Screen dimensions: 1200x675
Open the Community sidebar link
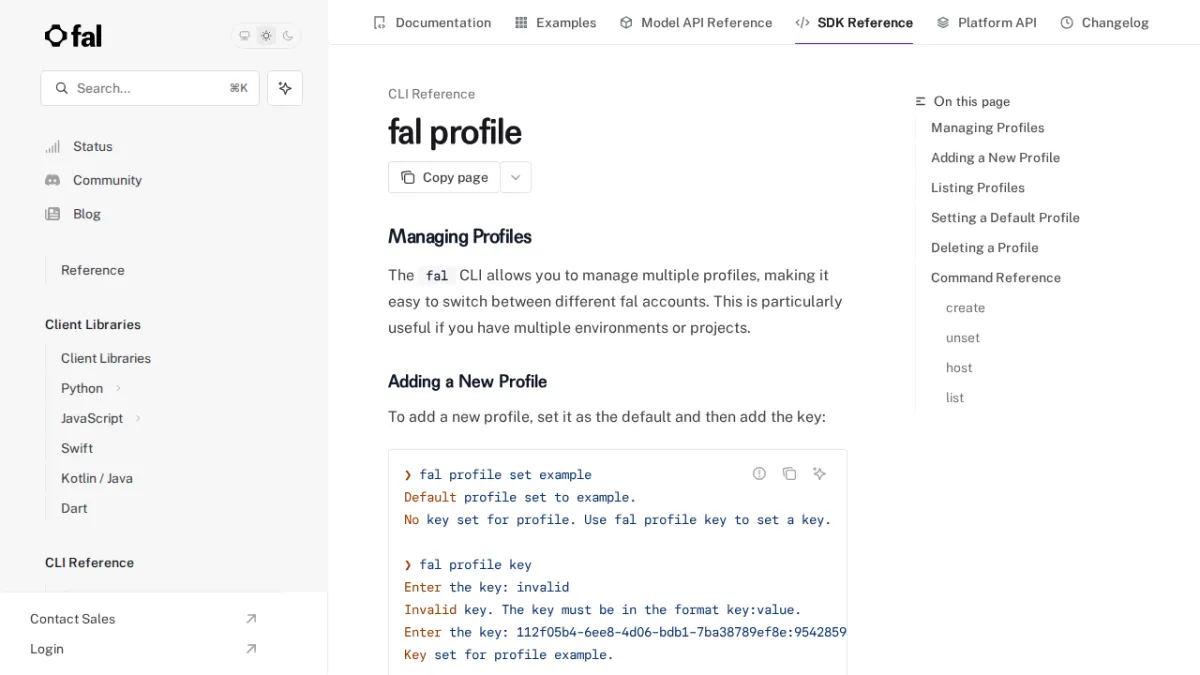point(107,180)
